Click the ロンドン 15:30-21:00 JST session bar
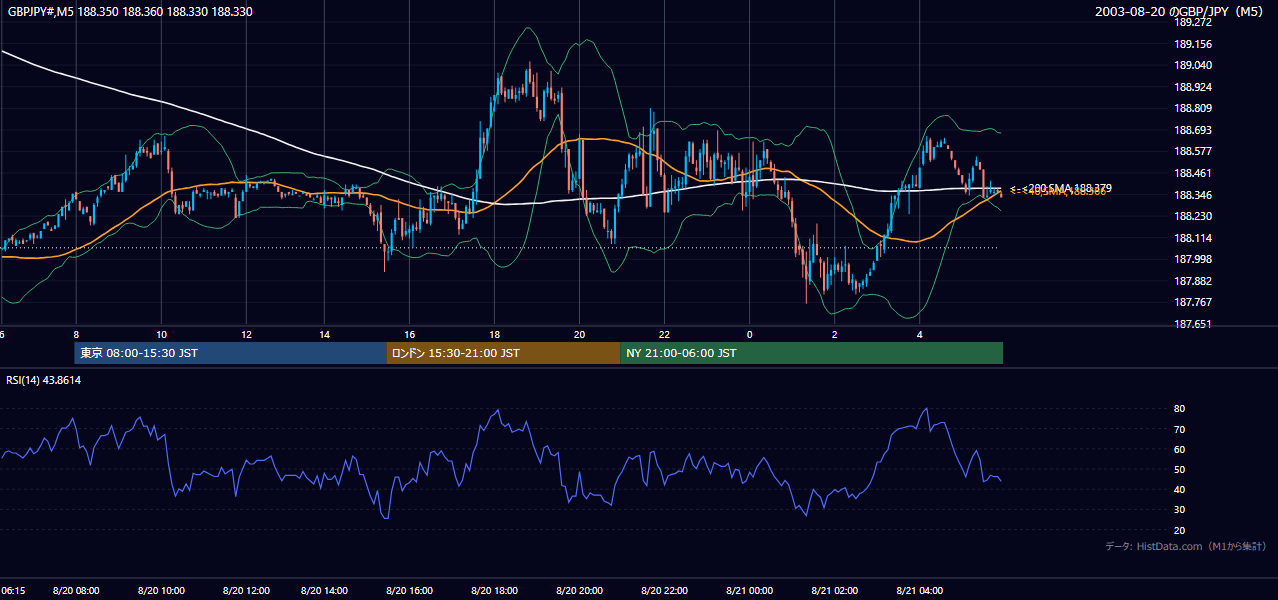 click(x=503, y=353)
